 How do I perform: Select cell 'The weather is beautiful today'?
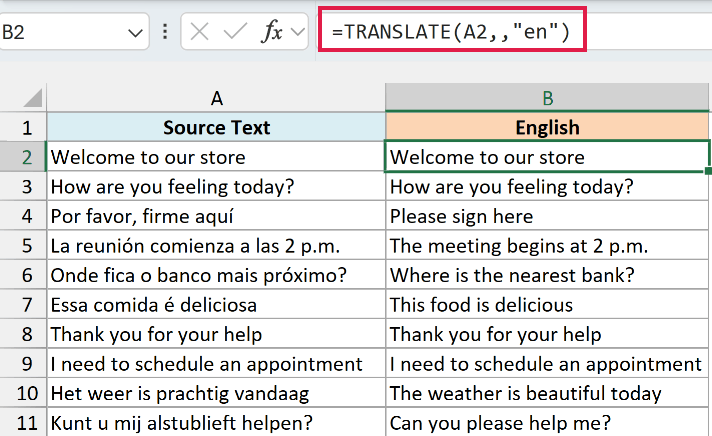(547, 393)
